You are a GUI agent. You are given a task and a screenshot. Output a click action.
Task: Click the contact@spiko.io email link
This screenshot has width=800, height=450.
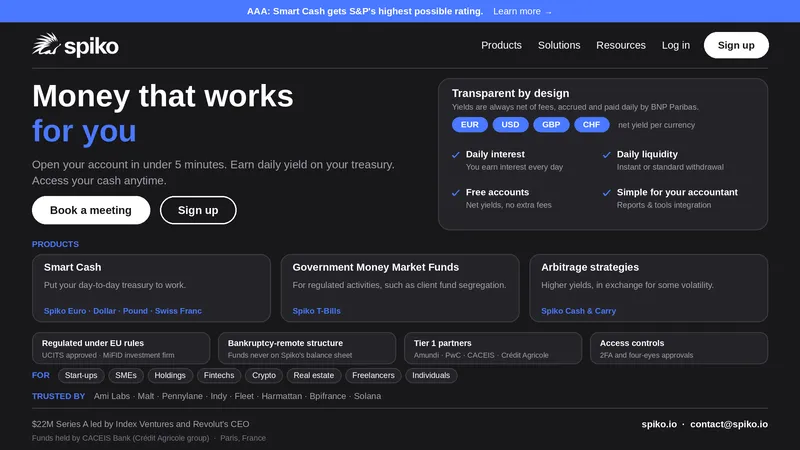tap(729, 424)
